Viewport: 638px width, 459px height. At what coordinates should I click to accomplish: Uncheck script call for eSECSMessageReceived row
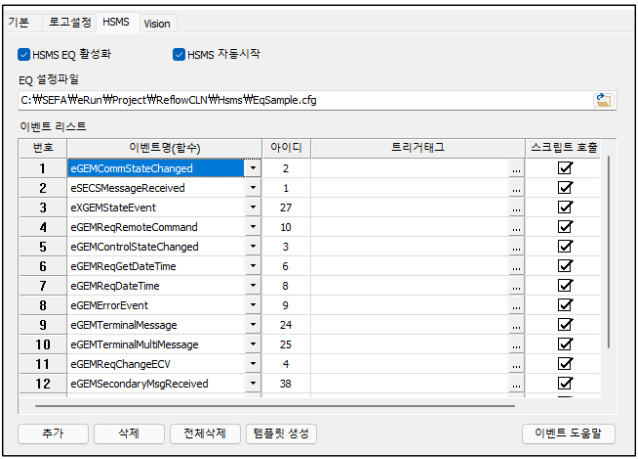click(565, 188)
